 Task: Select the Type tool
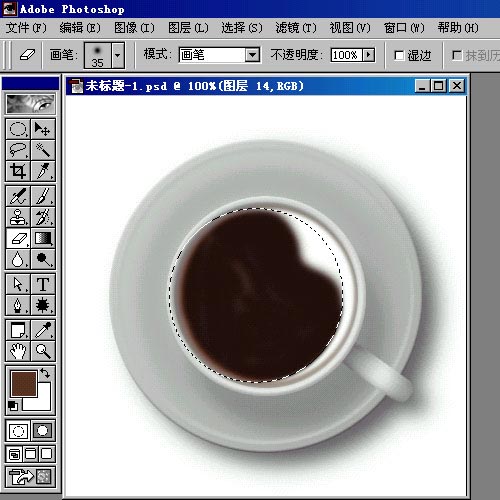coord(43,284)
